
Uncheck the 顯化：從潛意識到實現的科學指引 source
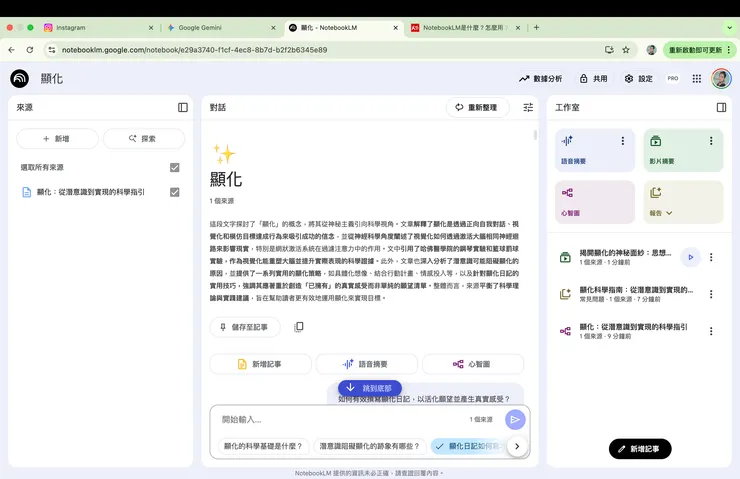pyautogui.click(x=175, y=192)
